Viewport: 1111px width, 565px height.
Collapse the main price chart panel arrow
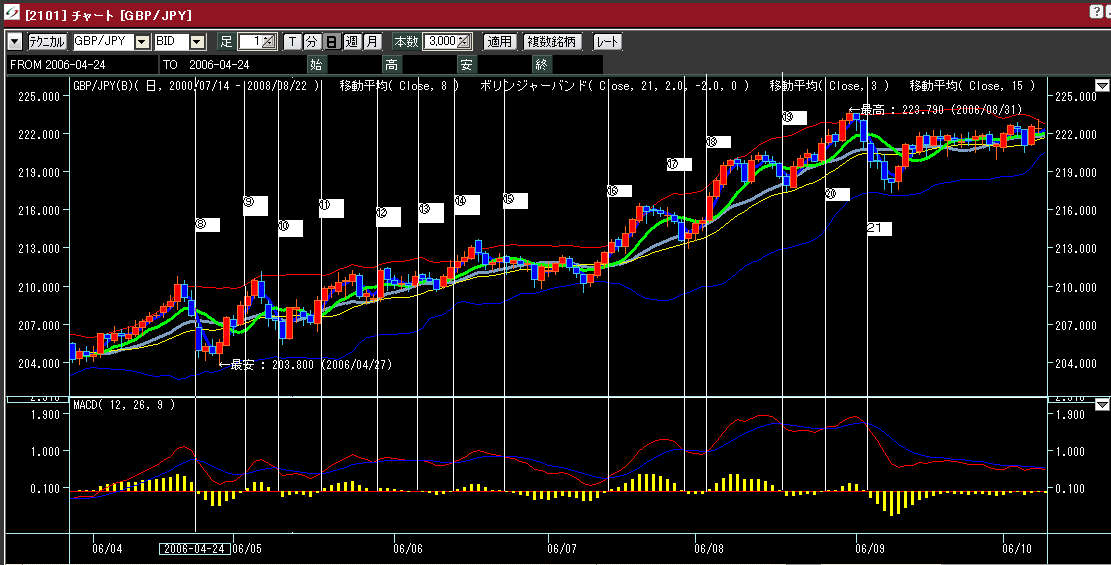tap(1102, 86)
